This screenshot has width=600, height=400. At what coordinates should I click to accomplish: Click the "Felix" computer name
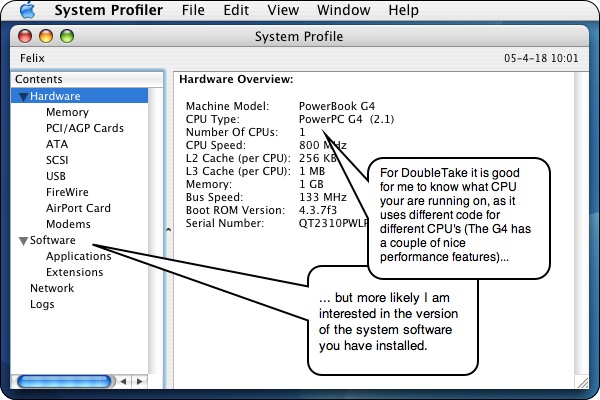click(x=32, y=58)
